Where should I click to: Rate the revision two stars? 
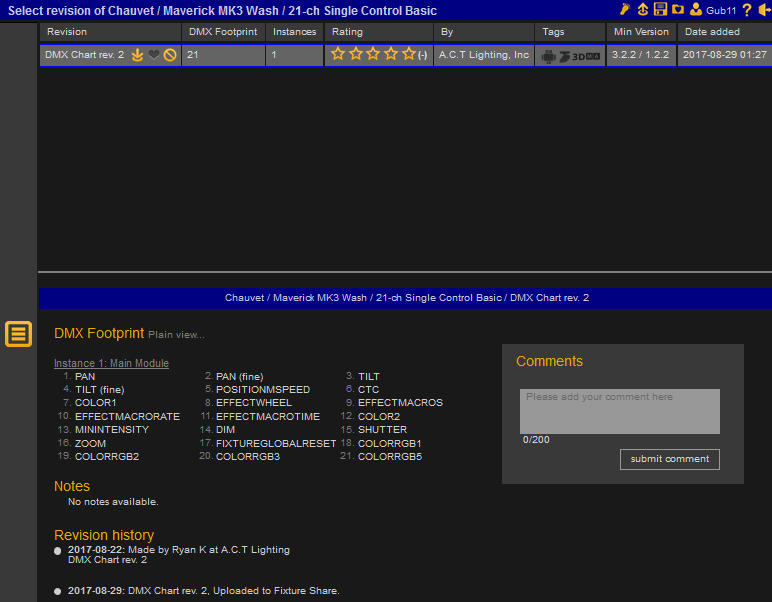pos(355,54)
